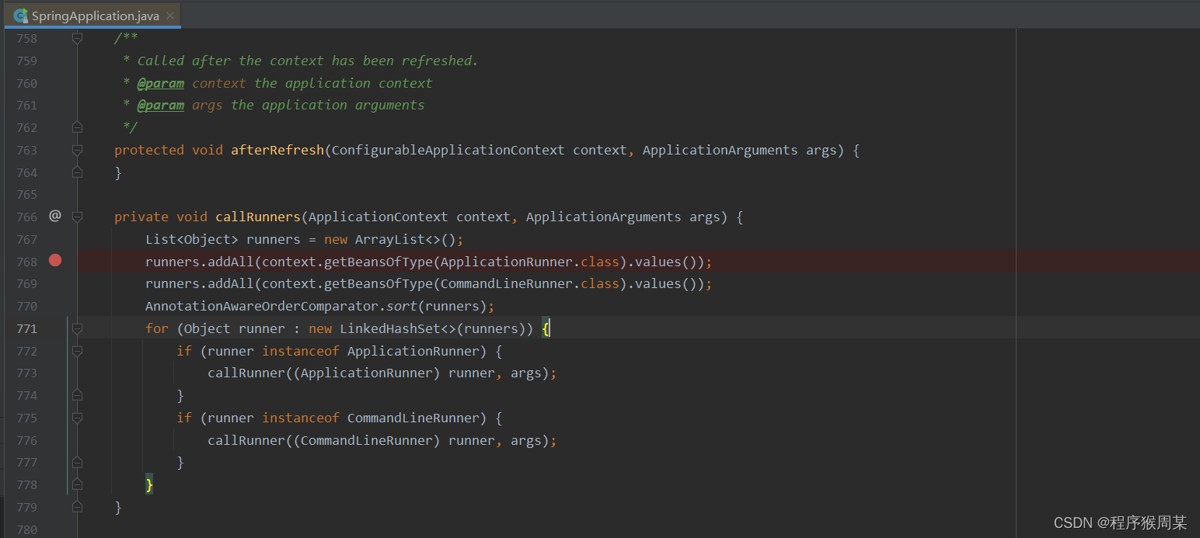Click line number 770 in the gutter
Screen dimensions: 1200x538
pyautogui.click(x=27, y=306)
